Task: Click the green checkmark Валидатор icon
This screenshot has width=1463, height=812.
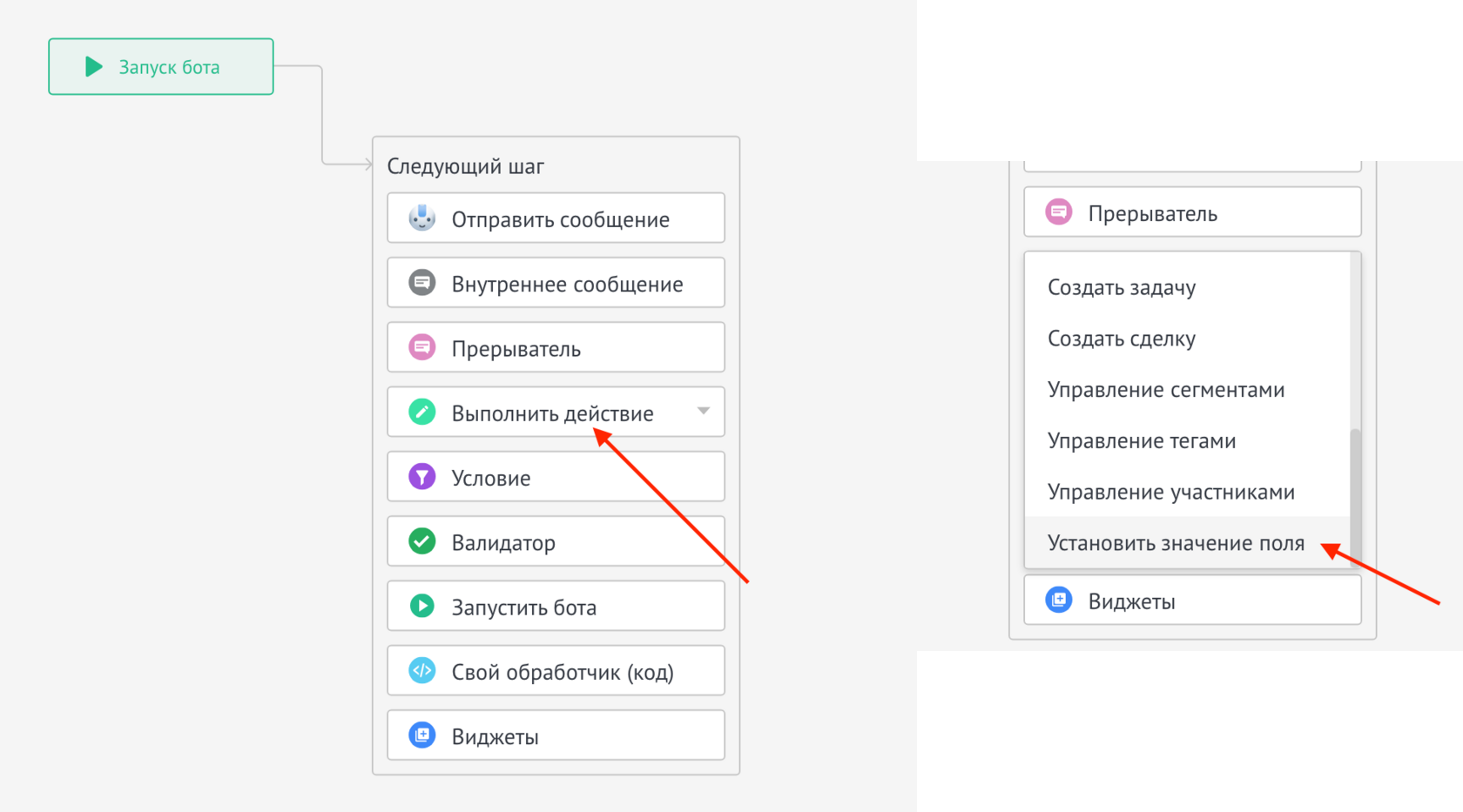Action: (x=422, y=541)
